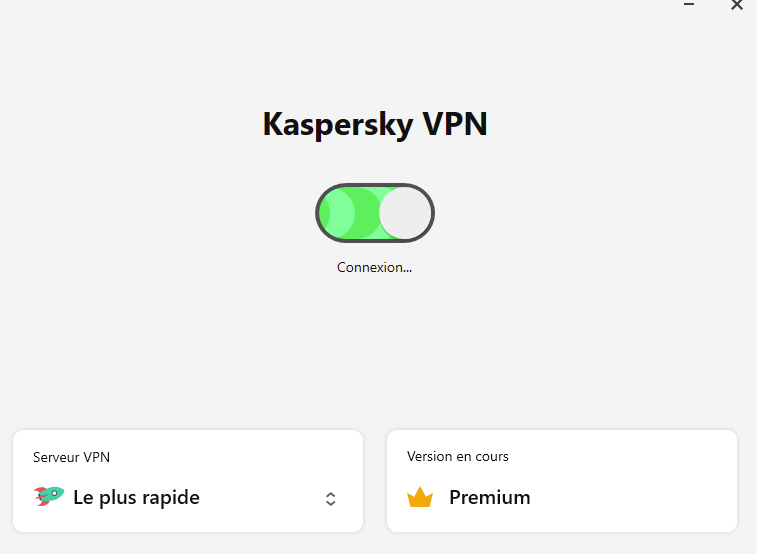Image resolution: width=757 pixels, height=554 pixels.
Task: Minimize the Kaspersky VPN window
Action: [x=689, y=6]
